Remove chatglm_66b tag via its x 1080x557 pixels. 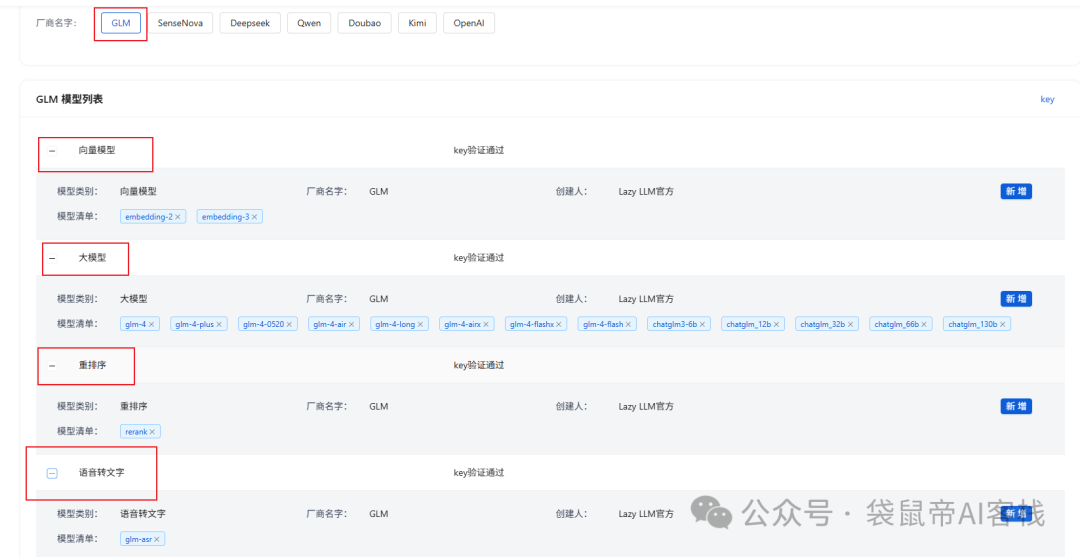(924, 324)
